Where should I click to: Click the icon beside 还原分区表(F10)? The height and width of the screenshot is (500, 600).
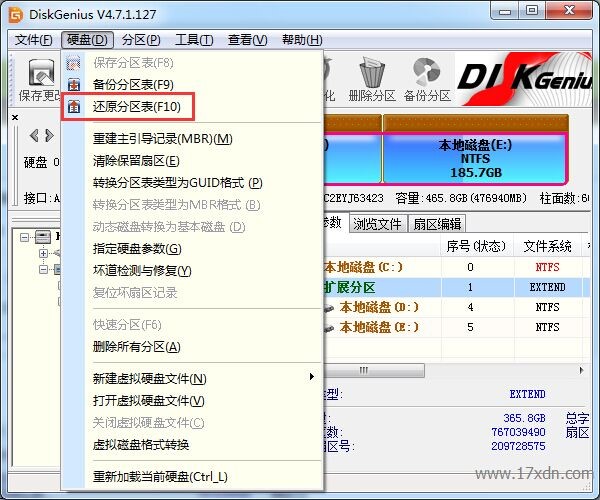tap(73, 106)
